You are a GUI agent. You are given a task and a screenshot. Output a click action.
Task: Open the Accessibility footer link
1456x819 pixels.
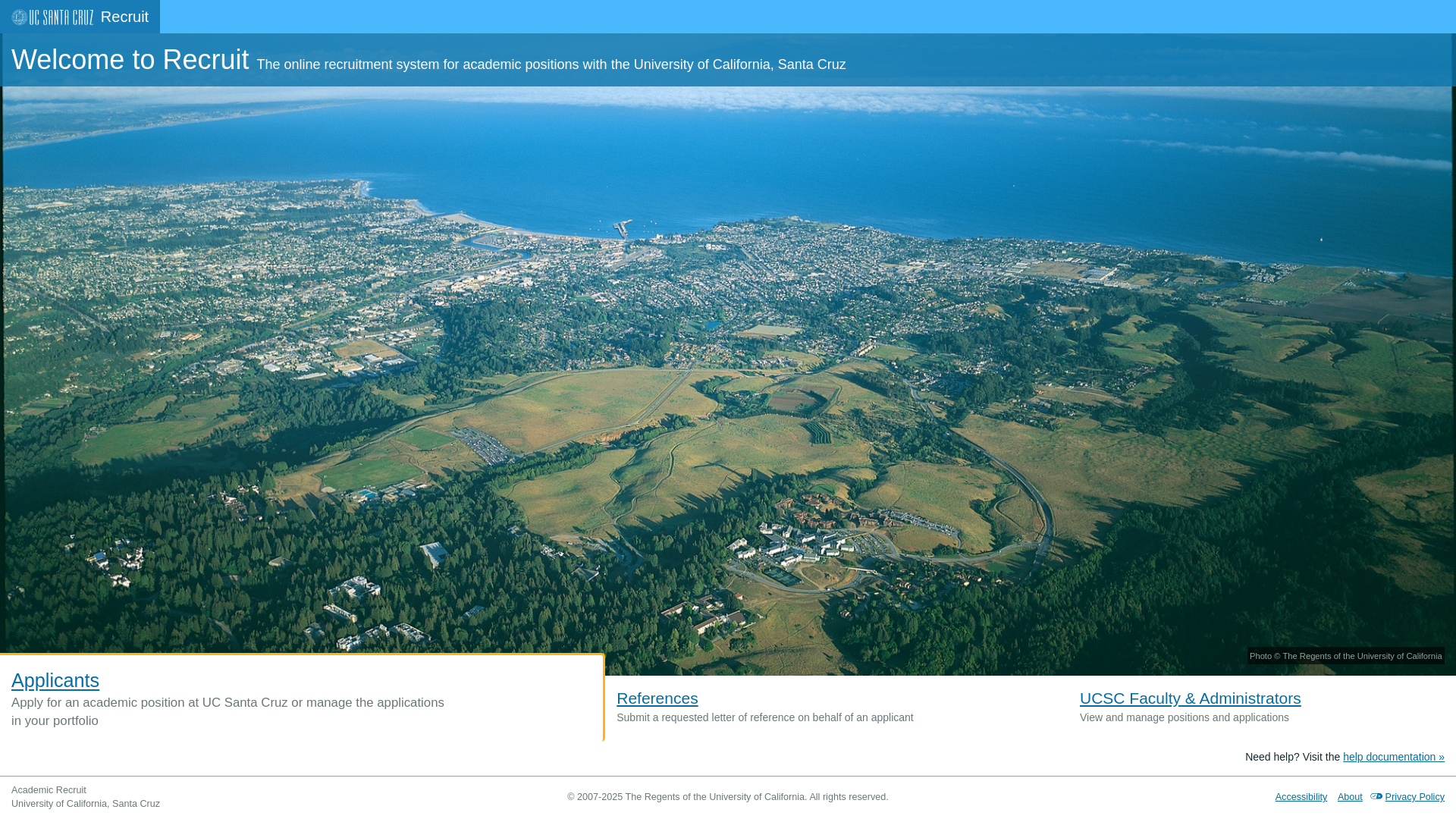coord(1301,797)
